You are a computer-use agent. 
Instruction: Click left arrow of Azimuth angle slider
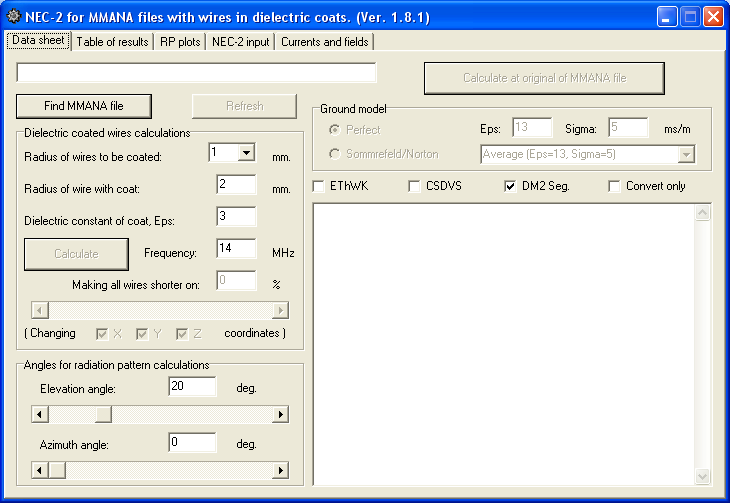[x=40, y=470]
